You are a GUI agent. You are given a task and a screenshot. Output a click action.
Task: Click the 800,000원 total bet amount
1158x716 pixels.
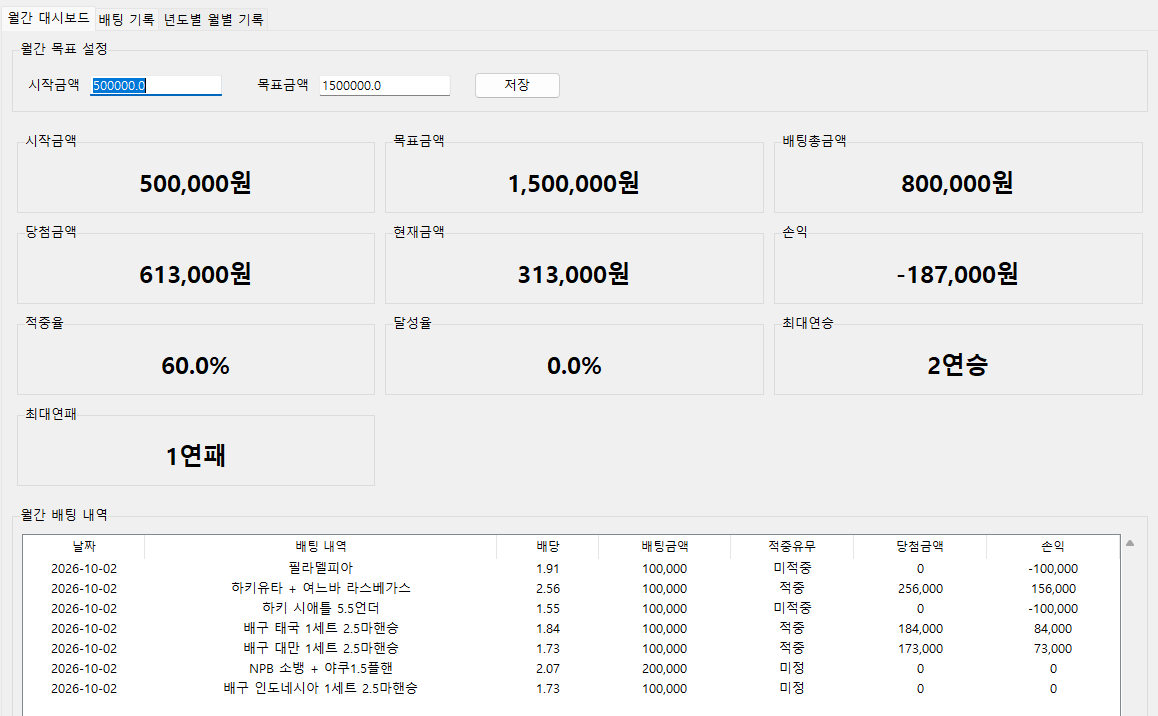[957, 183]
